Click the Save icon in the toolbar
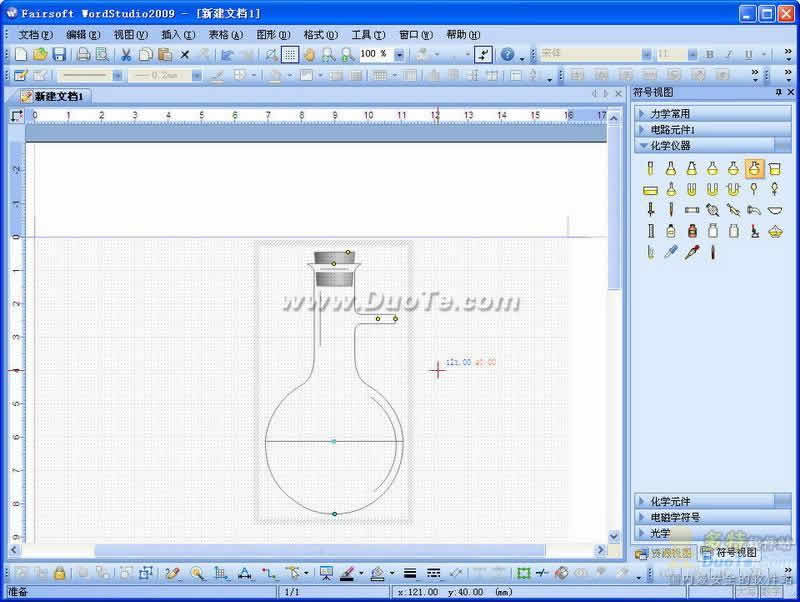This screenshot has height=602, width=800. (59, 54)
